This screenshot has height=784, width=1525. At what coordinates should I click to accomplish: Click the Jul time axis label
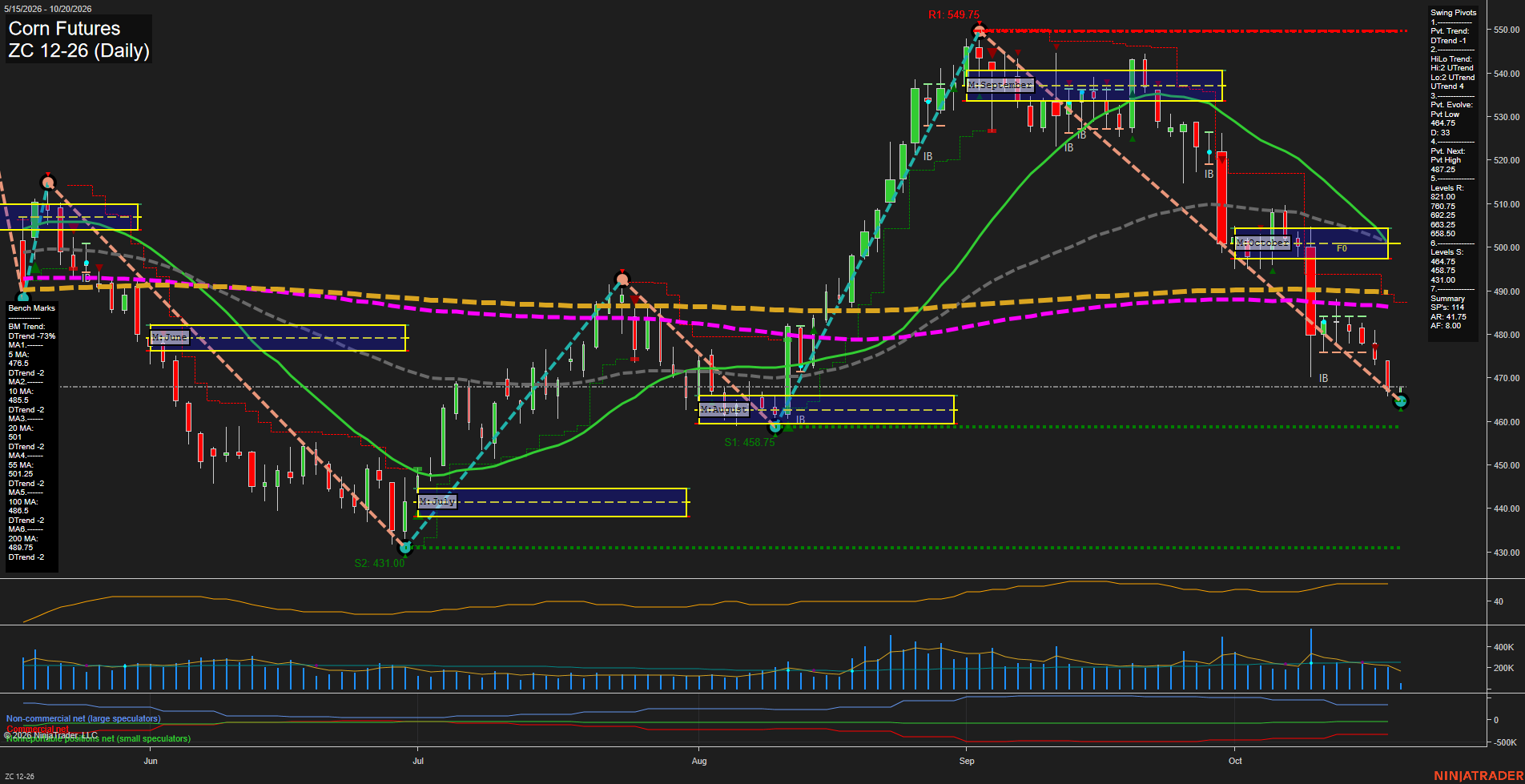(x=418, y=761)
